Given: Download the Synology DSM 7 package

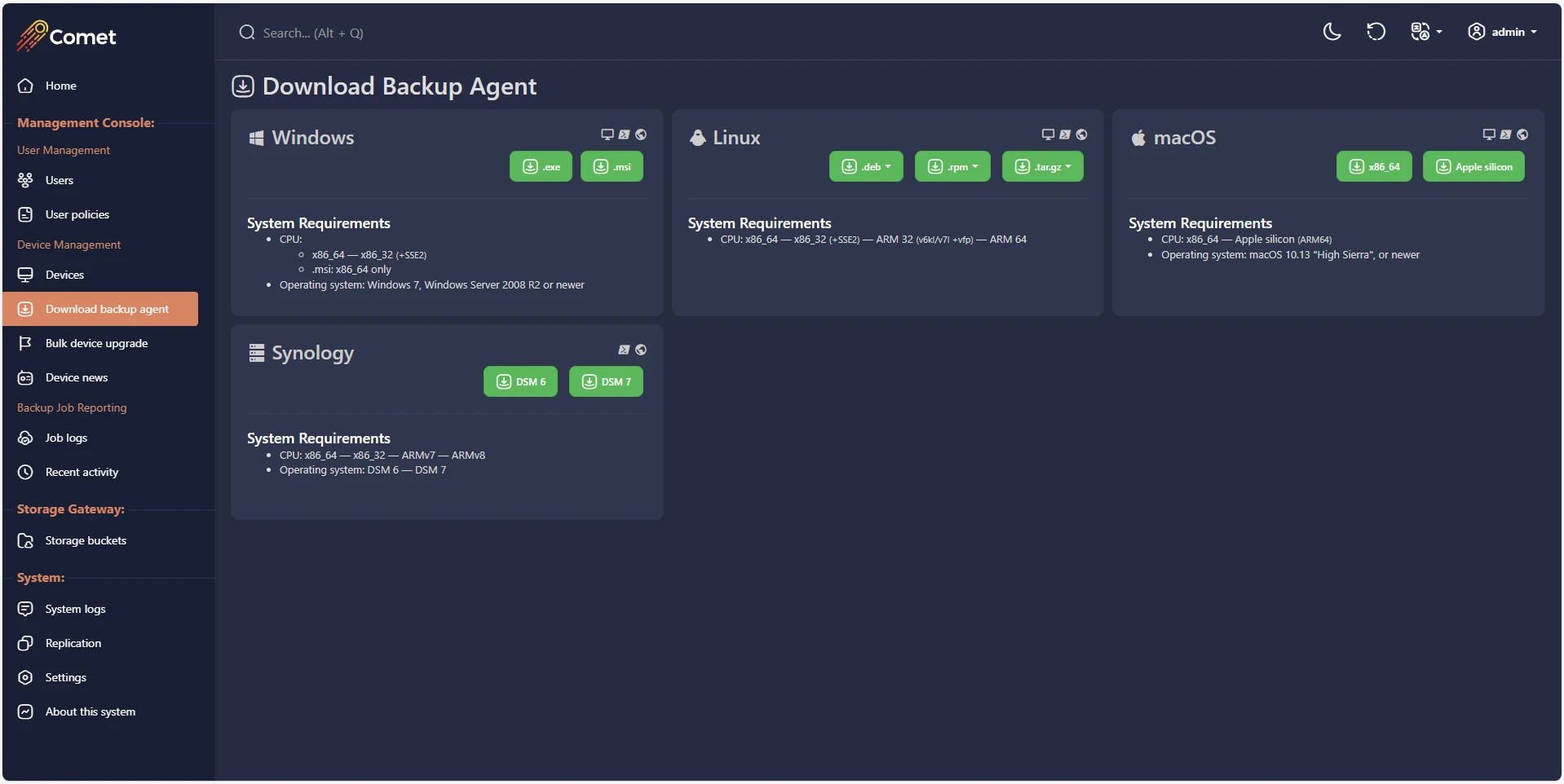Looking at the screenshot, I should click(606, 381).
